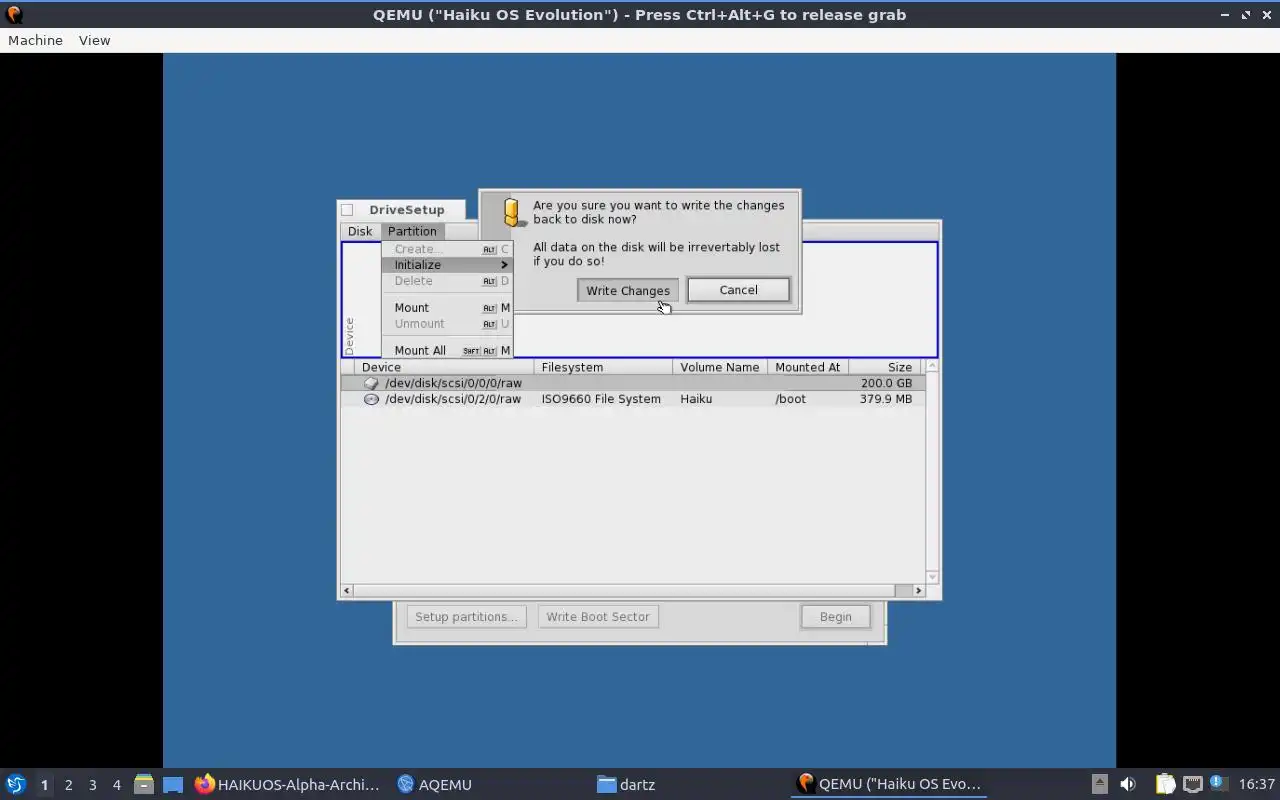Screen dimensions: 1280x800
Task: Click the DriveSetup title tab
Action: click(x=407, y=210)
